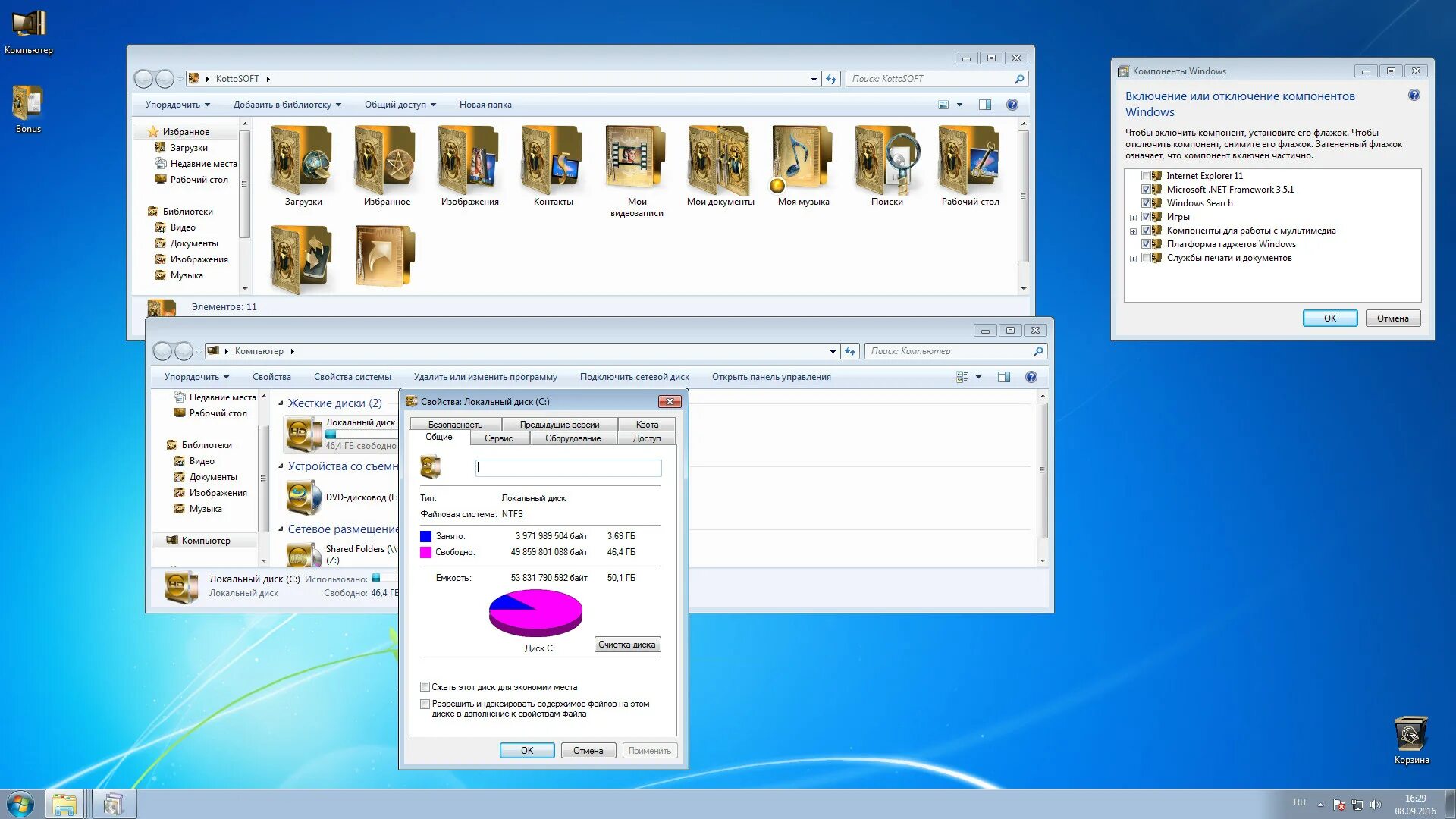
Task: Click OK in disk properties dialog
Action: (527, 751)
